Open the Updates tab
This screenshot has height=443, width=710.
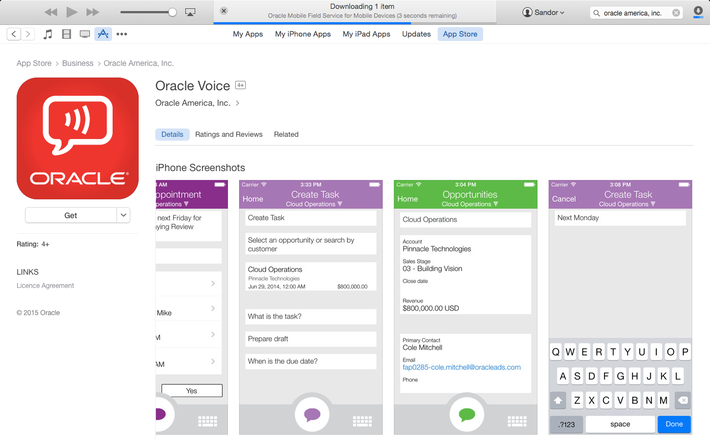[x=416, y=34]
